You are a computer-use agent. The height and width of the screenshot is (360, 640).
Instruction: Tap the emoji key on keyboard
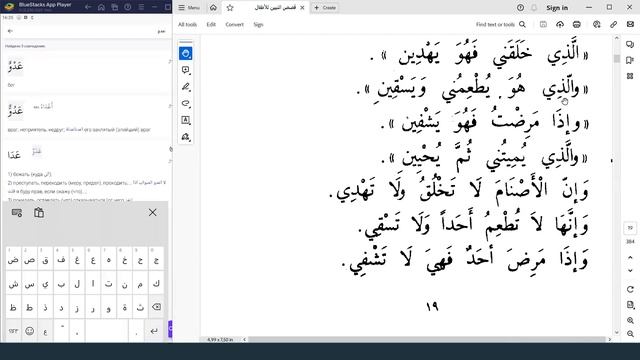coord(29,331)
